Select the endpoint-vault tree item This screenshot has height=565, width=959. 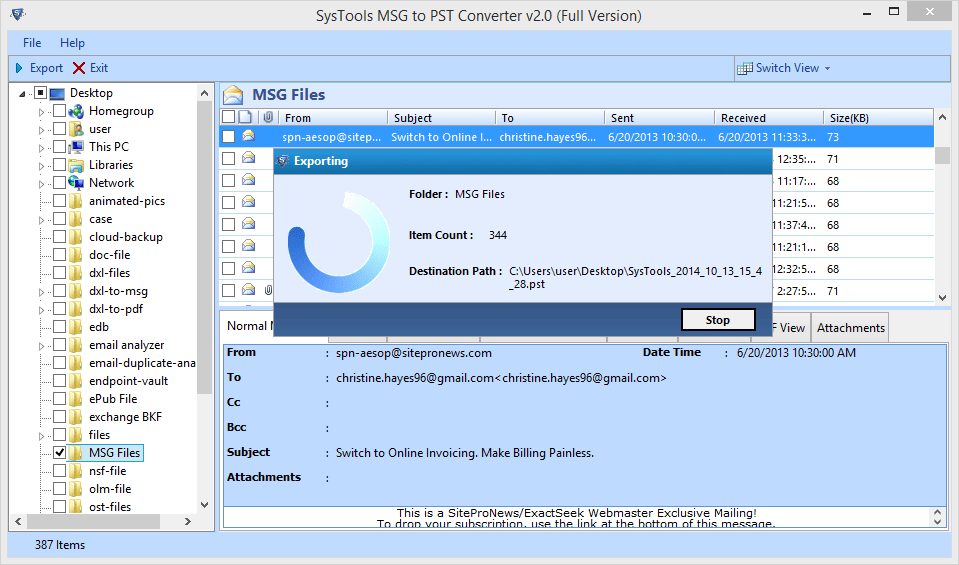pos(128,381)
